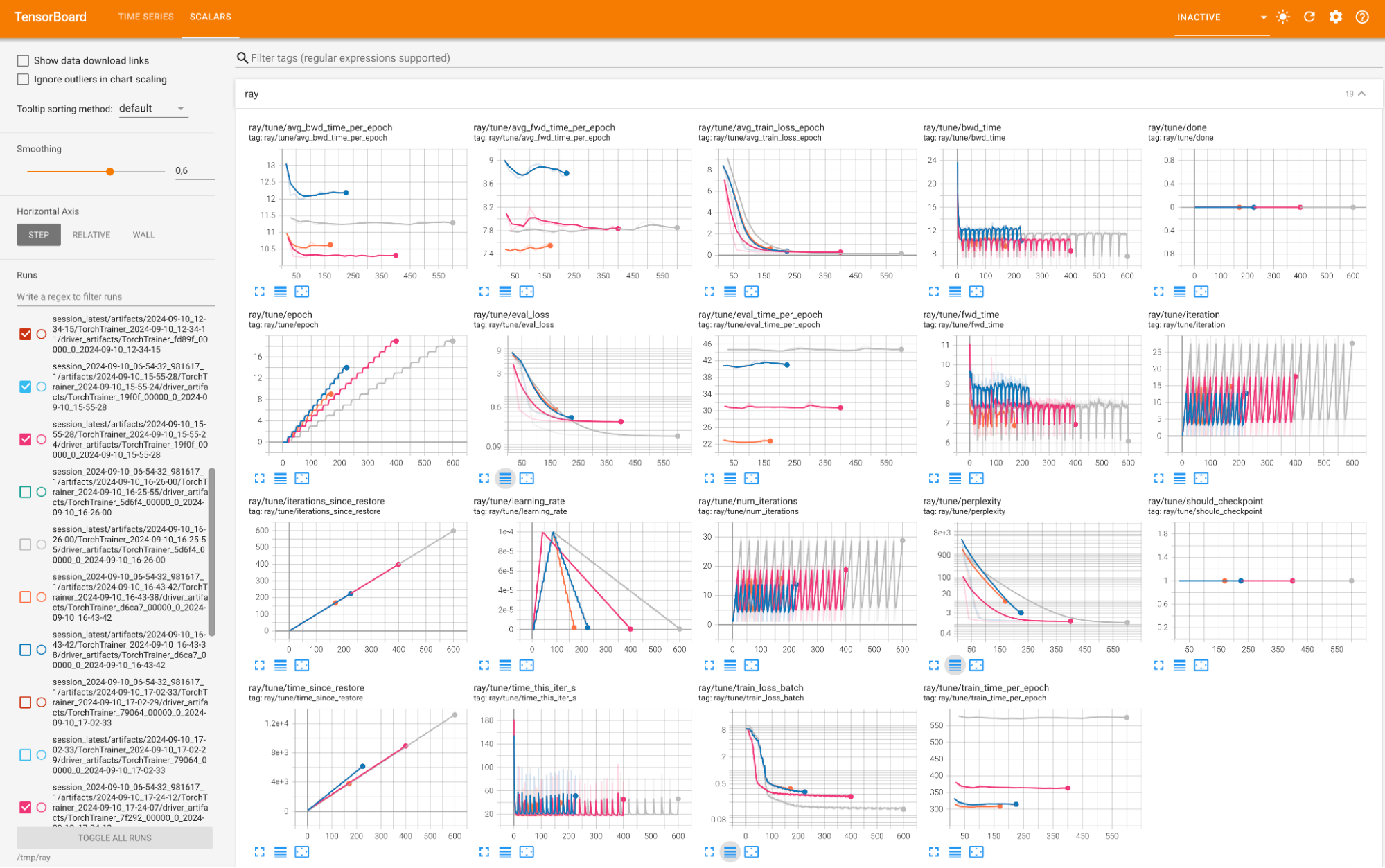Image resolution: width=1385 pixels, height=868 pixels.
Task: Enable Ignore outliers in chart scaling checkbox
Action: pos(22,80)
